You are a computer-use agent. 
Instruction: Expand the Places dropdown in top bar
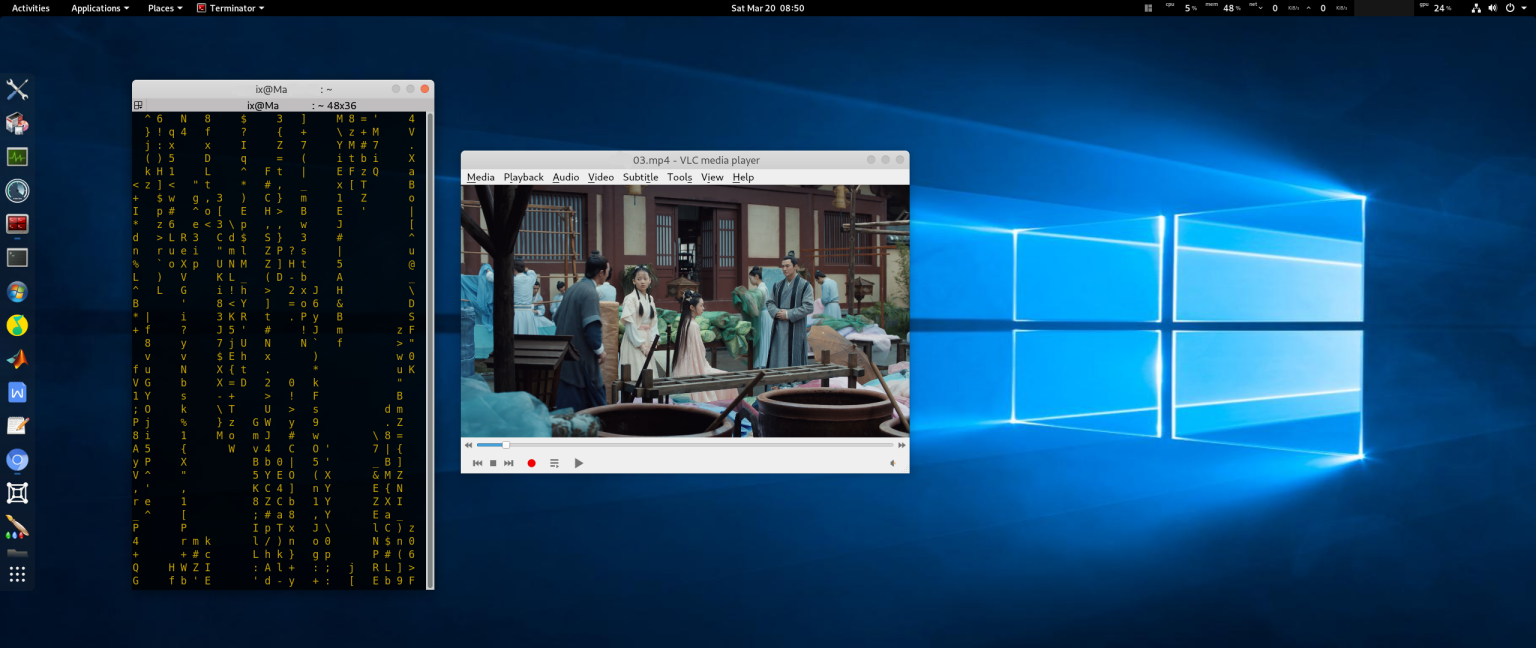coord(165,8)
